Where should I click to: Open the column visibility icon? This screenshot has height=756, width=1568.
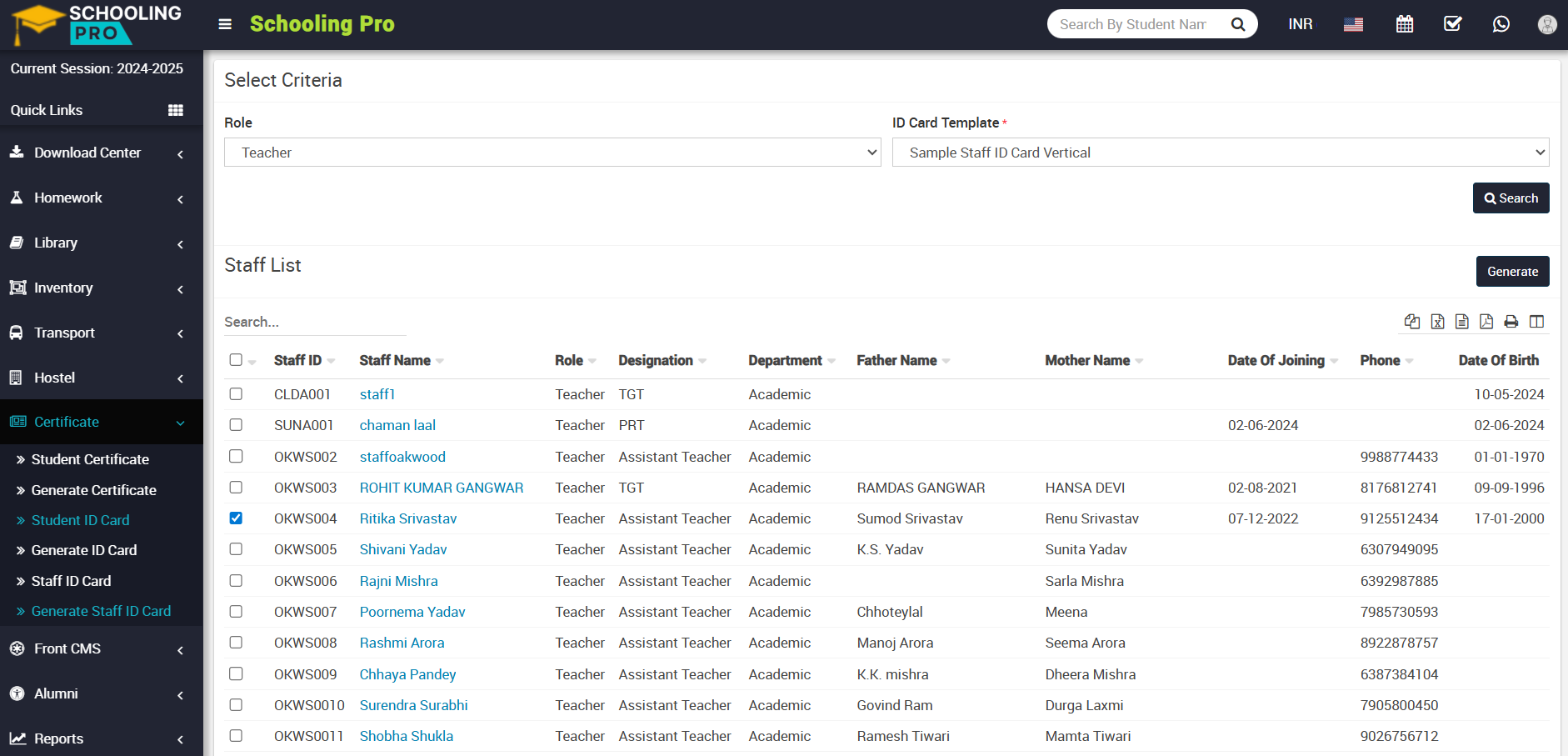(x=1537, y=322)
